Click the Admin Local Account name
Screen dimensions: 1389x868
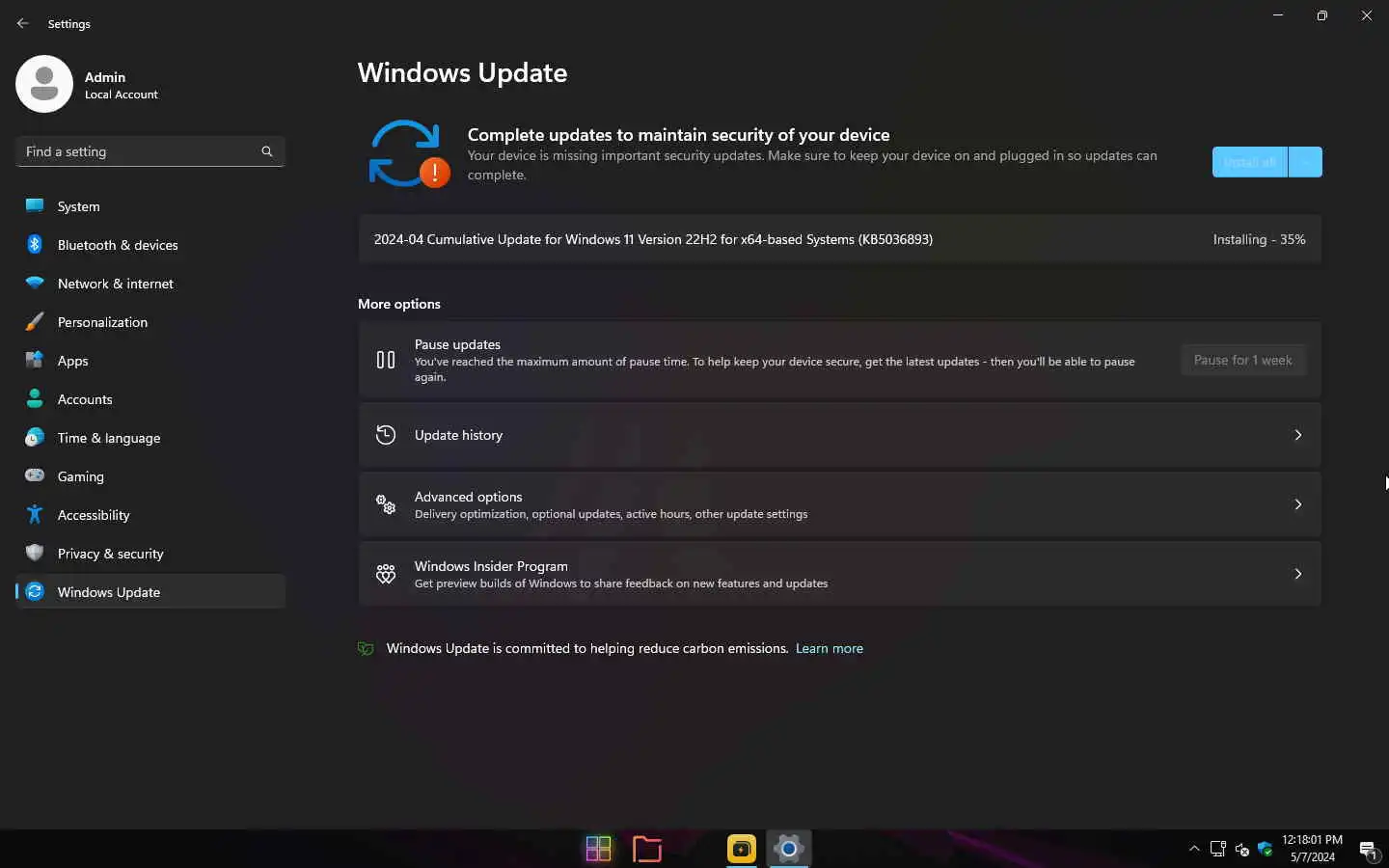[121, 85]
